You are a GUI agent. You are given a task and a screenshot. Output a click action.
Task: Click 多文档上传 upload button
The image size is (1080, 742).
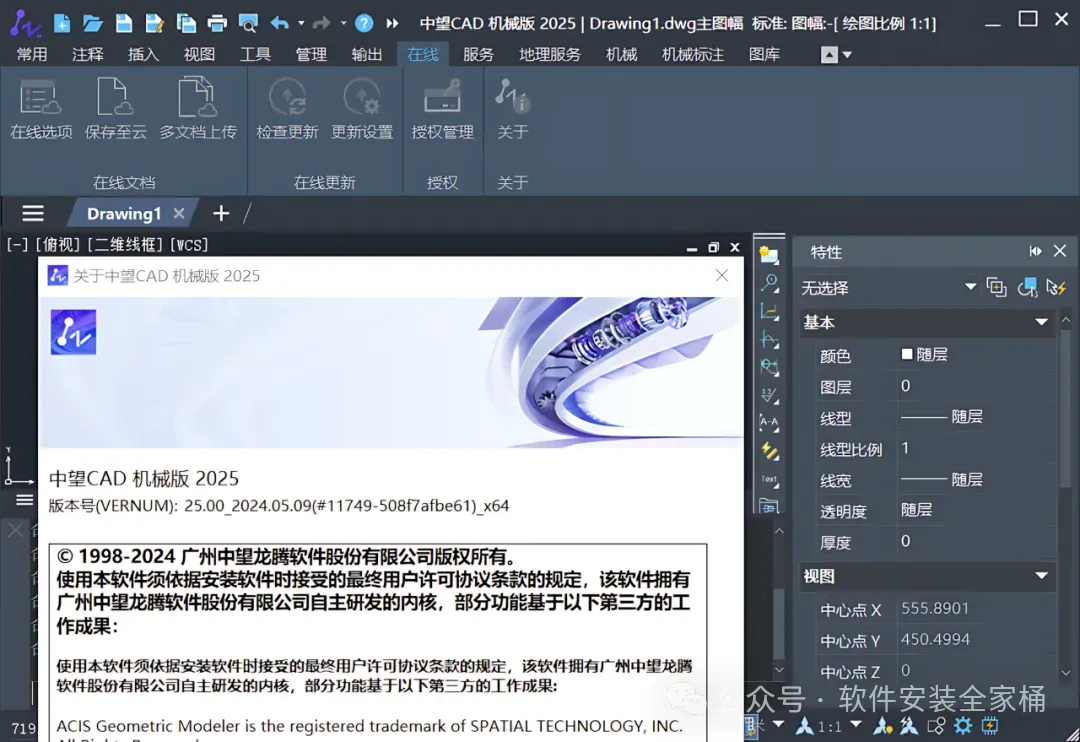198,108
